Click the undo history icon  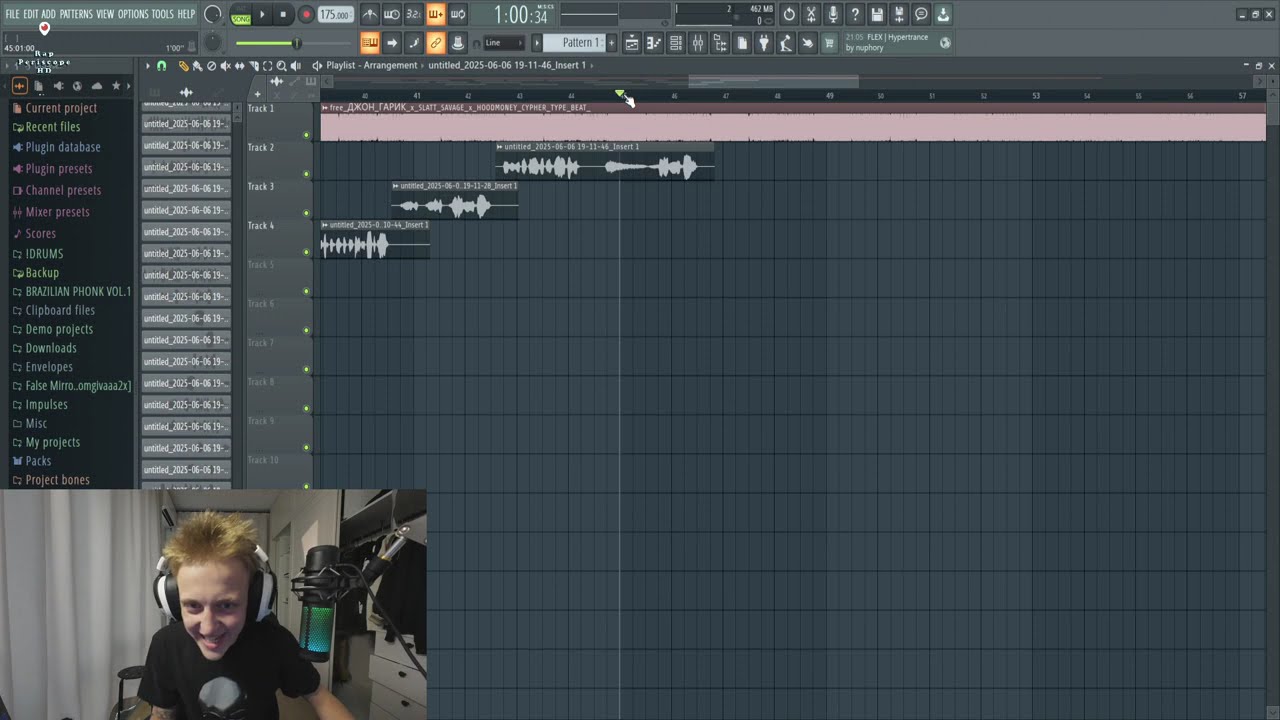(x=789, y=14)
